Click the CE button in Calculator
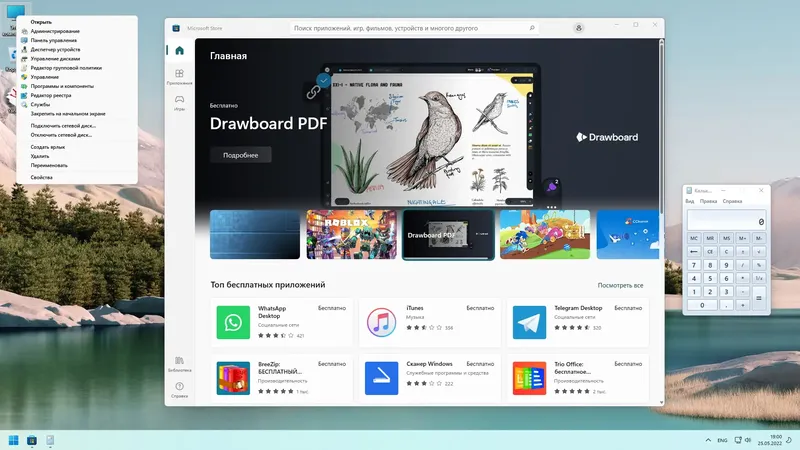 click(710, 252)
